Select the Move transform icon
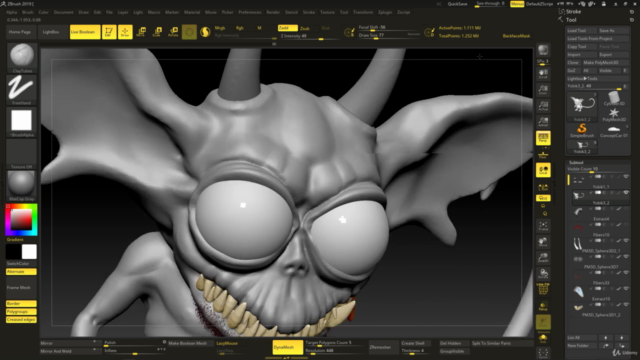 coord(141,32)
